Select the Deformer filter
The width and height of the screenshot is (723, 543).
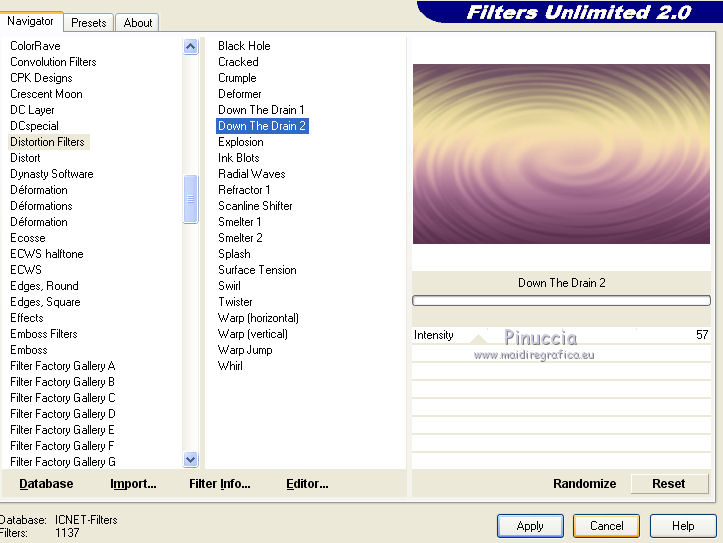point(240,94)
